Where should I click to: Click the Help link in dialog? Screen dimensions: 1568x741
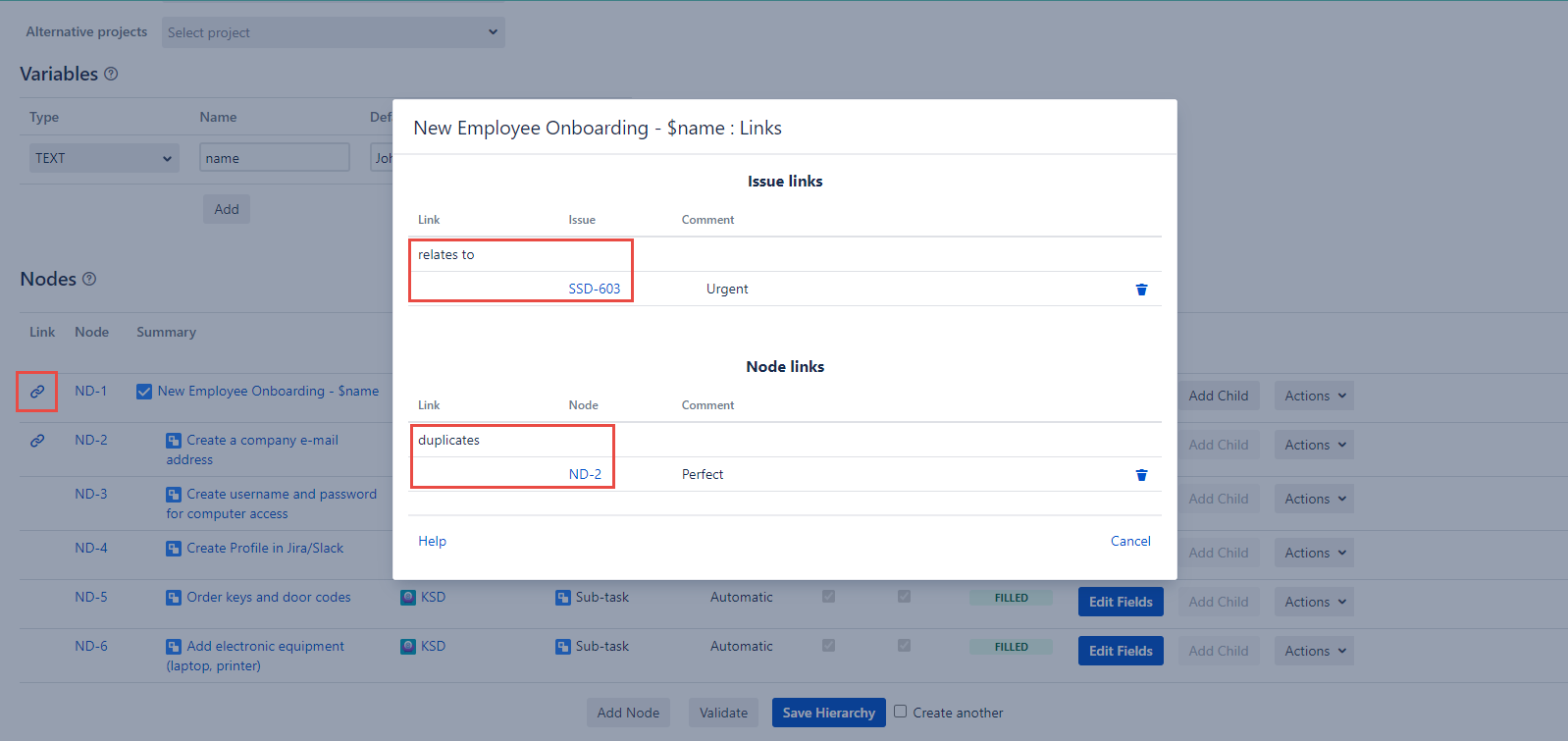click(432, 541)
